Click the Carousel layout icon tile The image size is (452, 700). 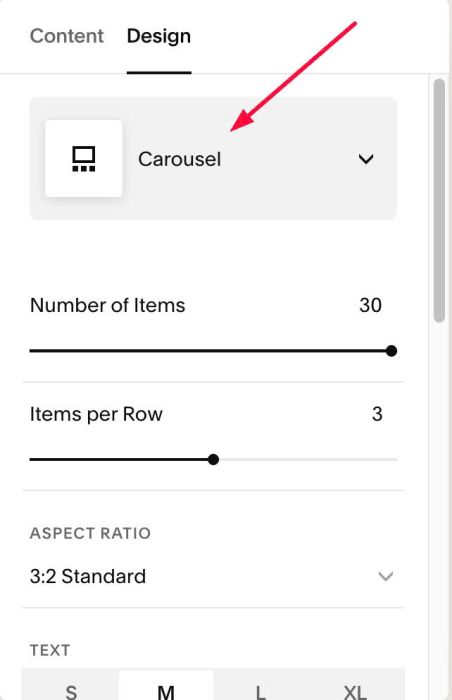84,158
